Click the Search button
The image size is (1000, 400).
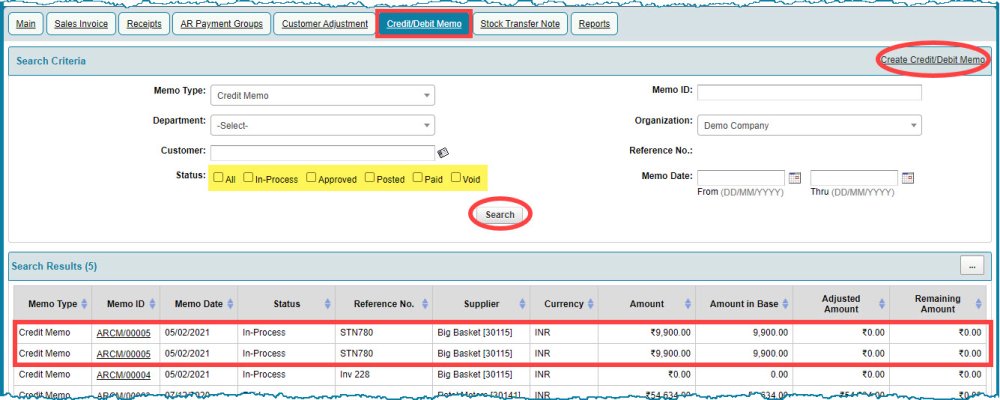[x=499, y=215]
